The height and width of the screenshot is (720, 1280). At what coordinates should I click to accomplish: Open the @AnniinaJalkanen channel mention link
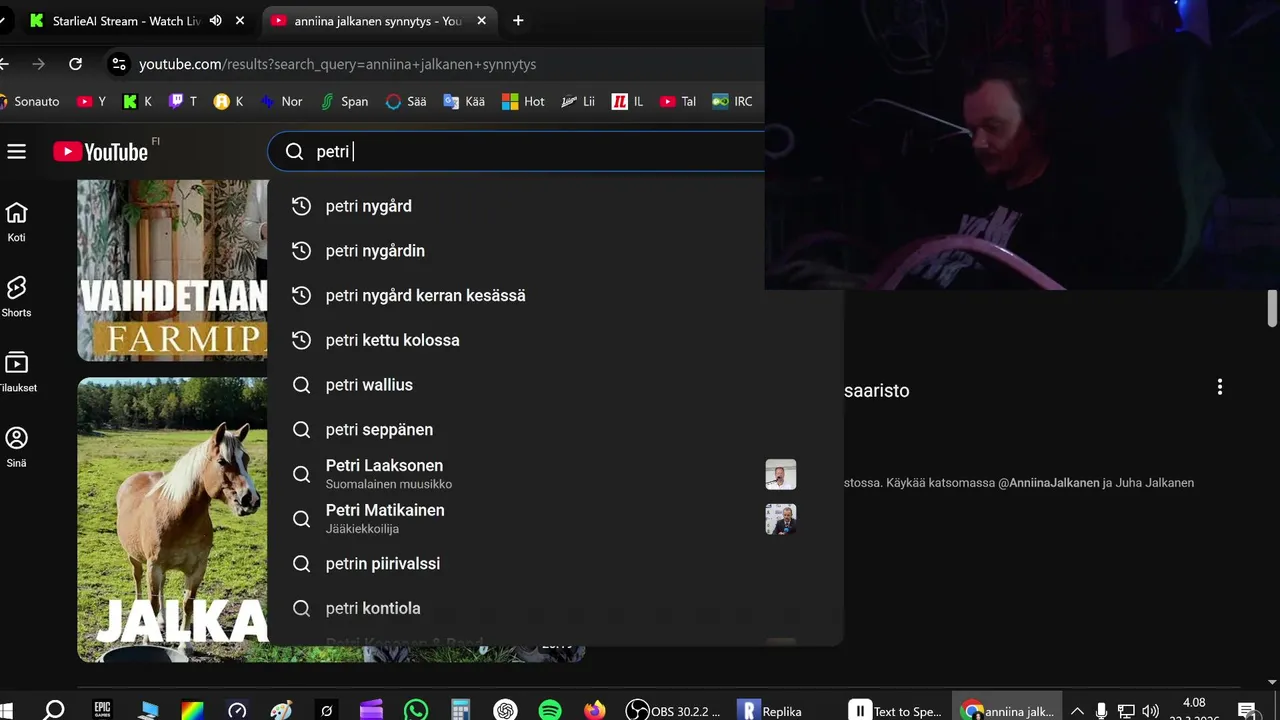pyautogui.click(x=1048, y=483)
